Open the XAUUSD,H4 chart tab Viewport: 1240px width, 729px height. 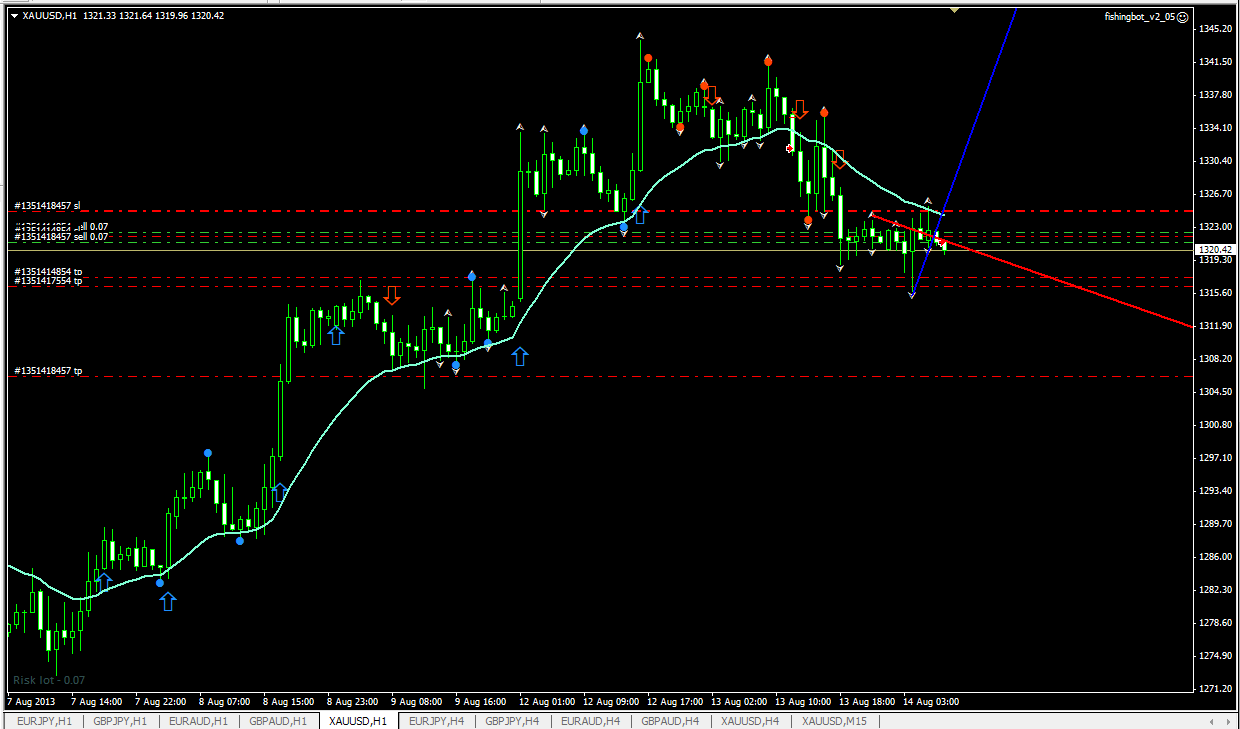(x=750, y=721)
